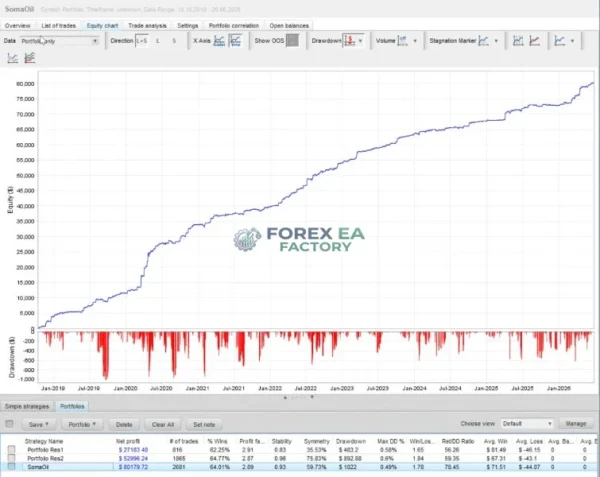The image size is (600, 477).
Task: Expand dropdown arrow beside last toolbar chart icon
Action: click(x=572, y=41)
